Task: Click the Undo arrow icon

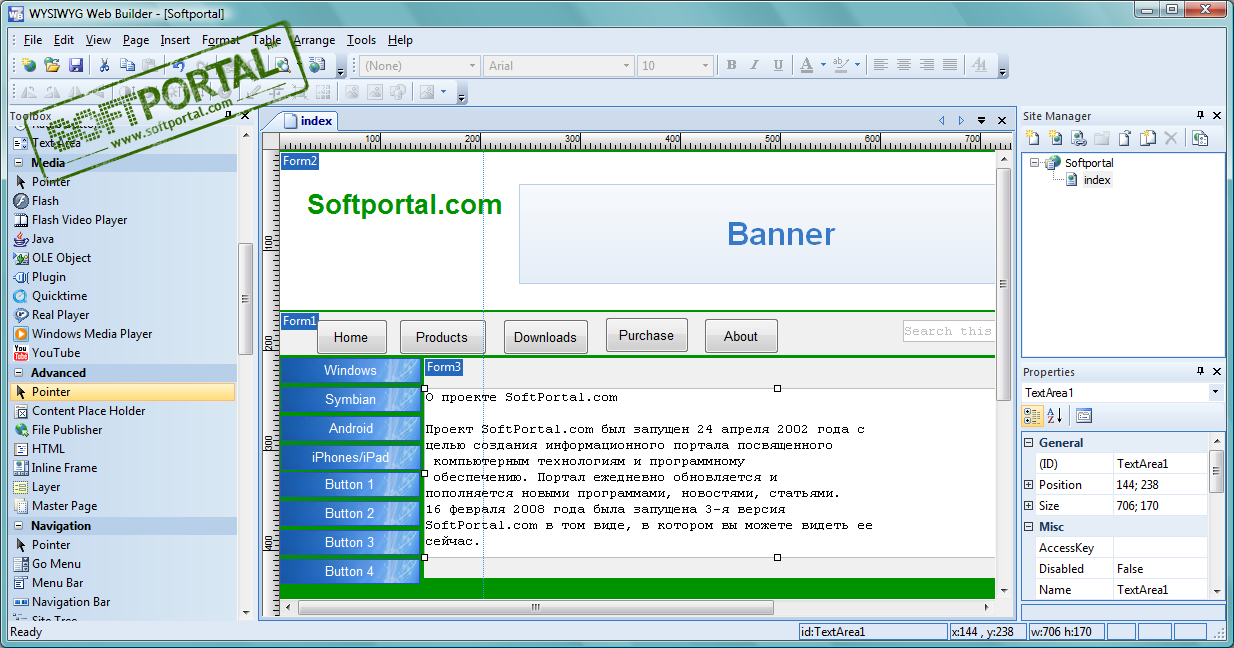Action: pyautogui.click(x=178, y=65)
